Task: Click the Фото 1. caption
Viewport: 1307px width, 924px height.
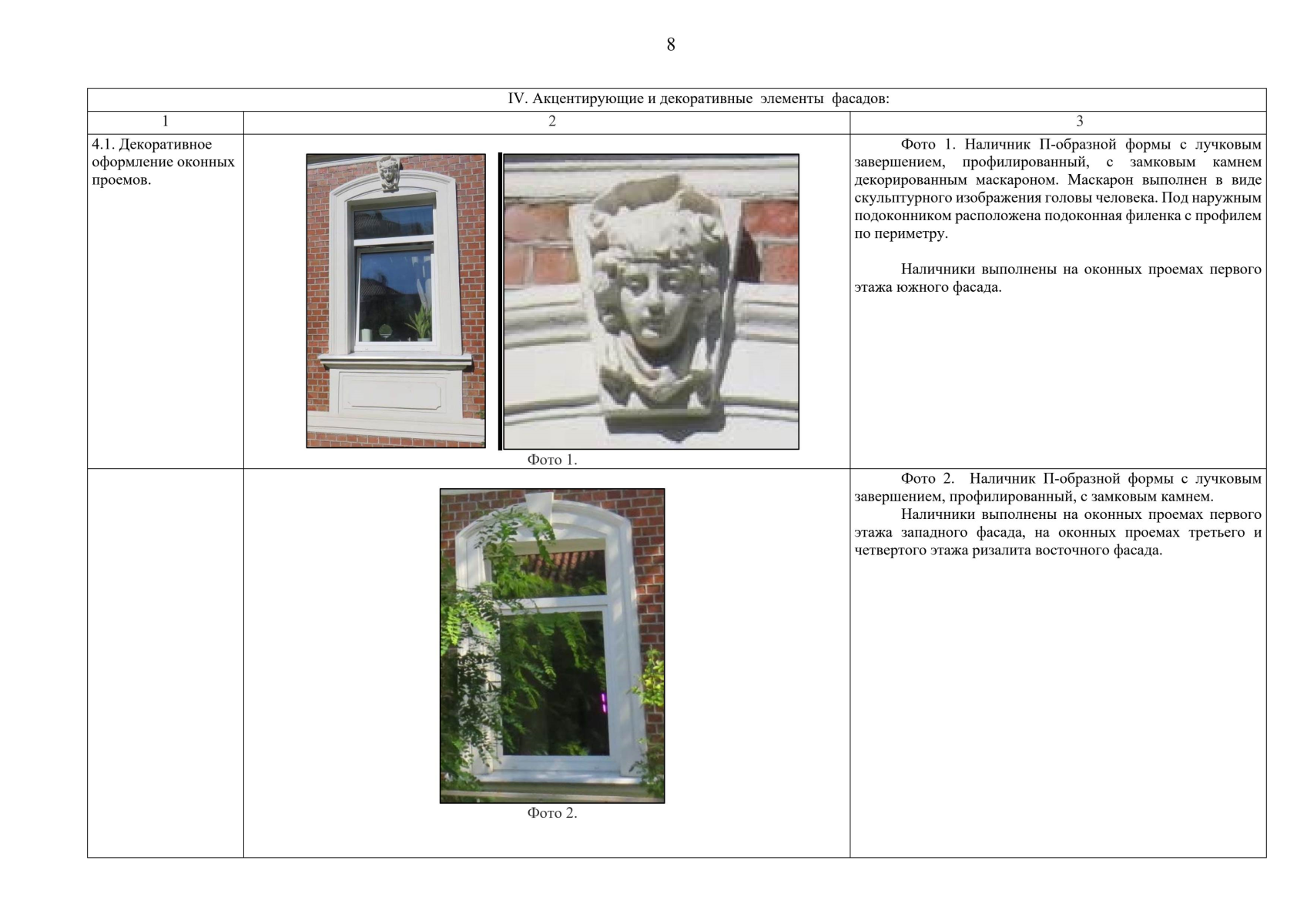Action: point(551,460)
